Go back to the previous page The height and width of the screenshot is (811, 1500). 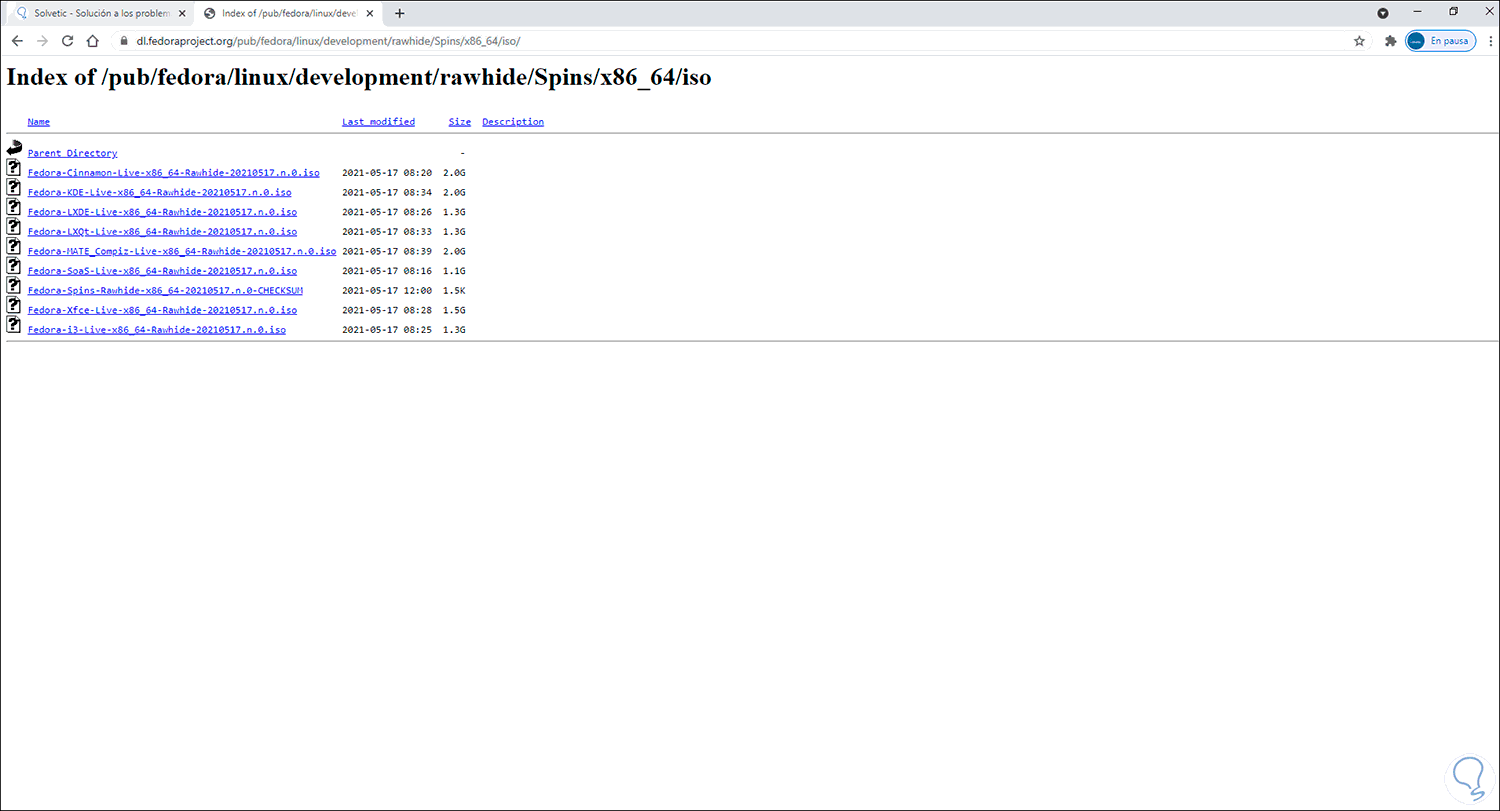click(x=17, y=41)
